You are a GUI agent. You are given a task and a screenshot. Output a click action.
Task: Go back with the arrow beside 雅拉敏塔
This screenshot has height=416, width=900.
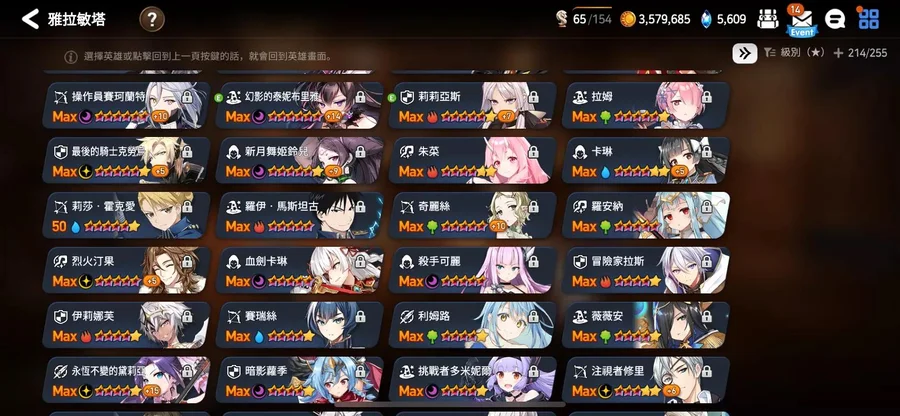30,19
